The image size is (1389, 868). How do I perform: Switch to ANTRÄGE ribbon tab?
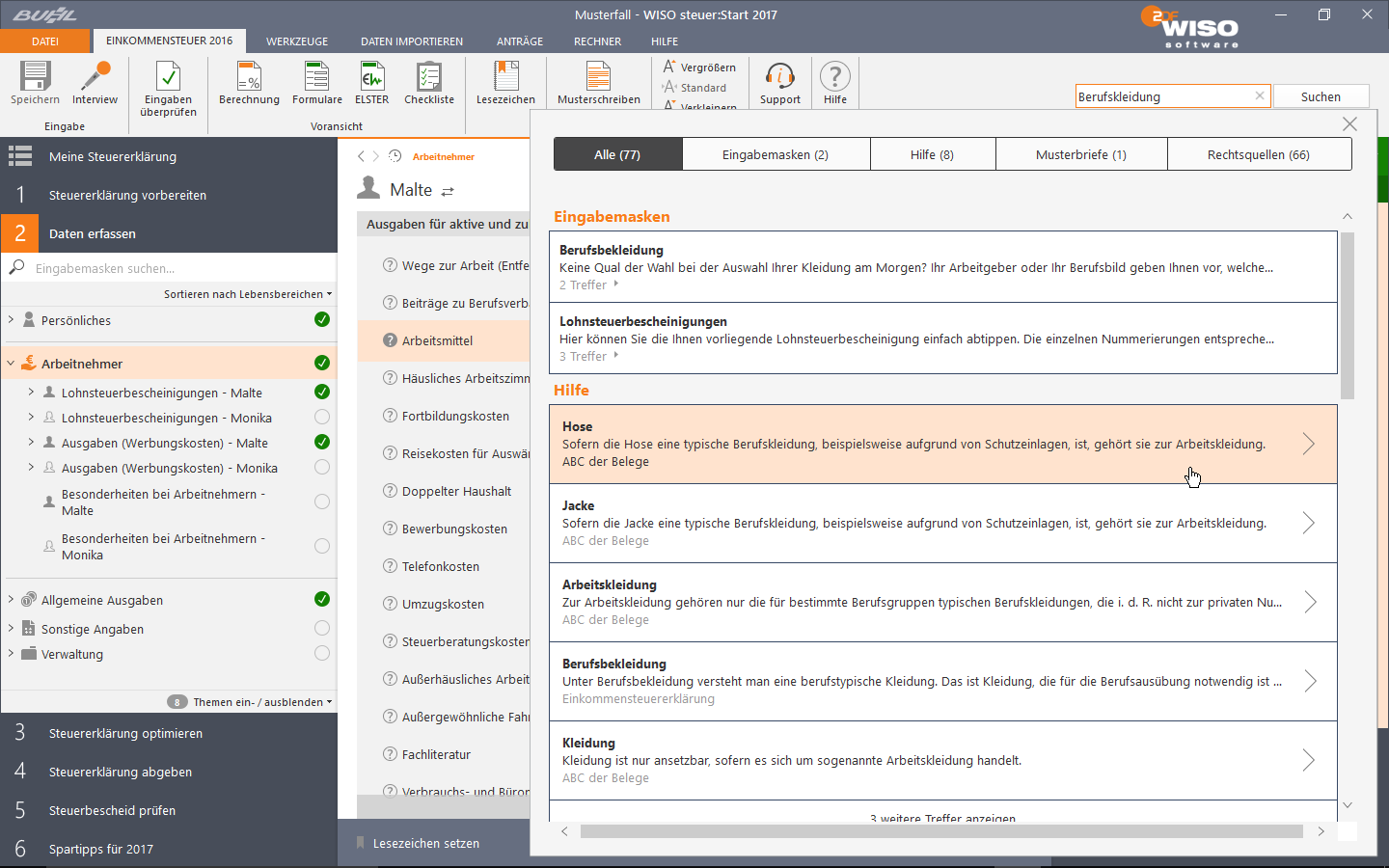tap(520, 41)
